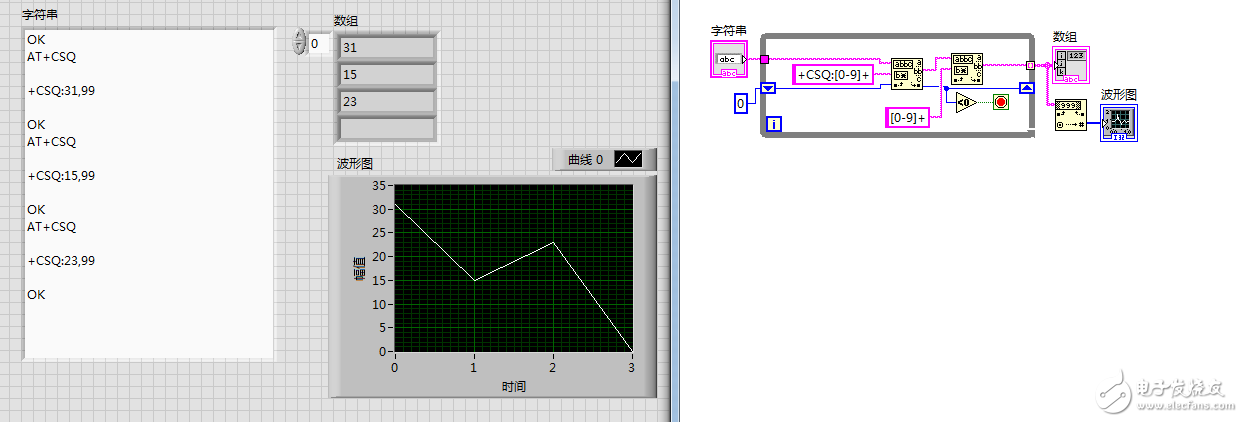This screenshot has width=1243, height=422.
Task: Click the 曲线 0 plot legend label
Action: (x=585, y=159)
